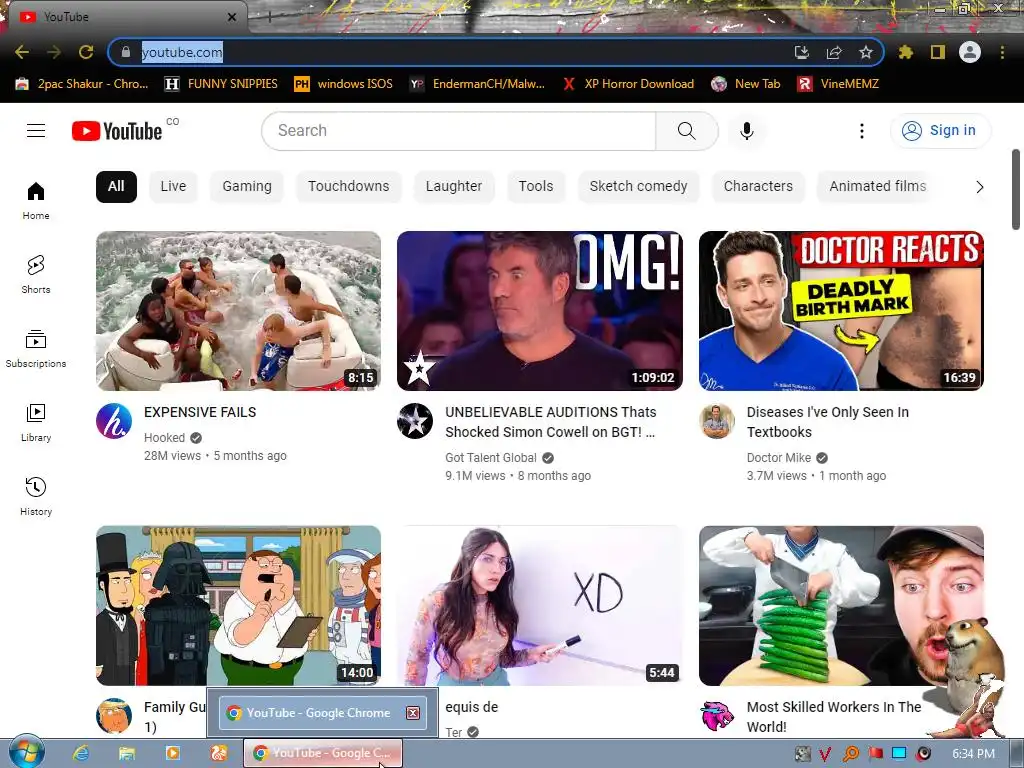Viewport: 1024px width, 768px height.
Task: Click the search magnifier button
Action: click(x=686, y=131)
